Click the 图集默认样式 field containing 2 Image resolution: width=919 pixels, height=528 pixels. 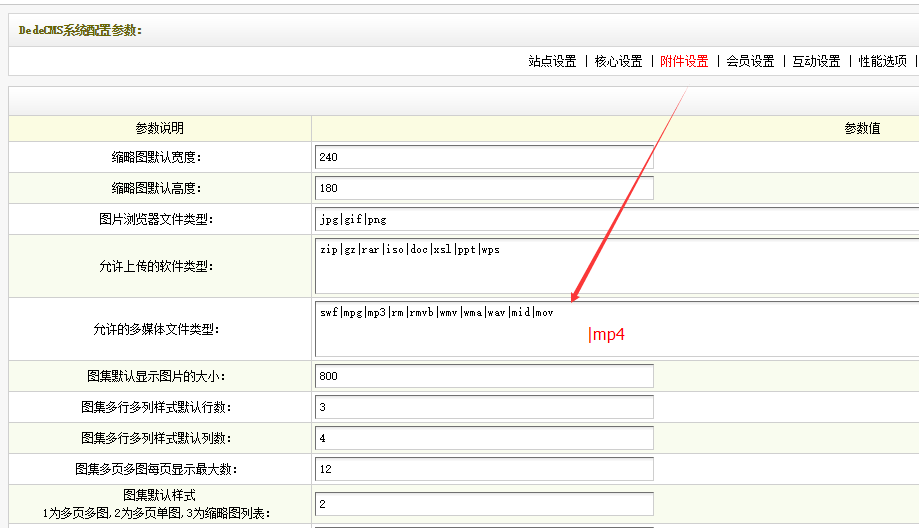483,504
